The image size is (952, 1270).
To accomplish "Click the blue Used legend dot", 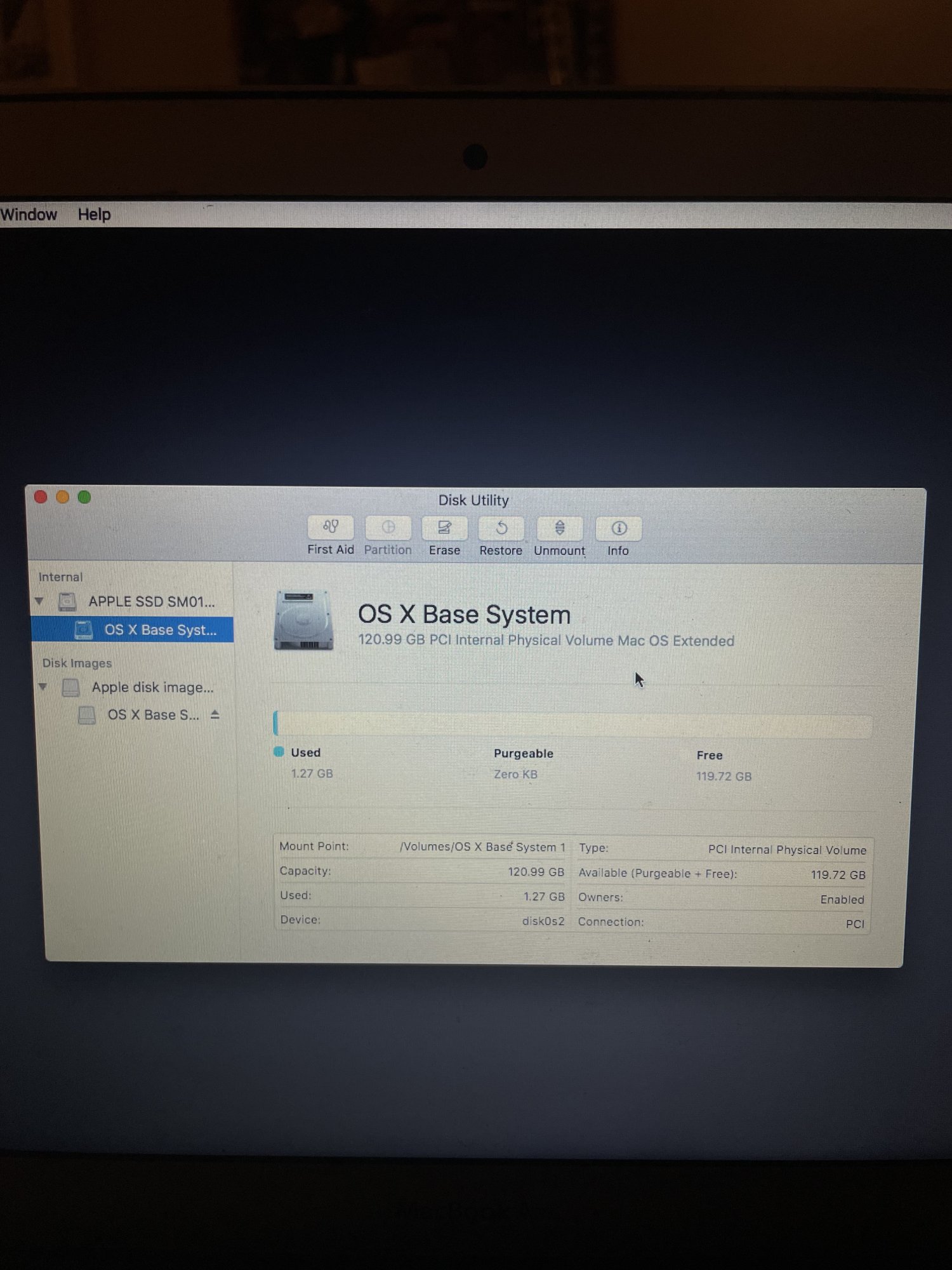I will click(x=279, y=752).
